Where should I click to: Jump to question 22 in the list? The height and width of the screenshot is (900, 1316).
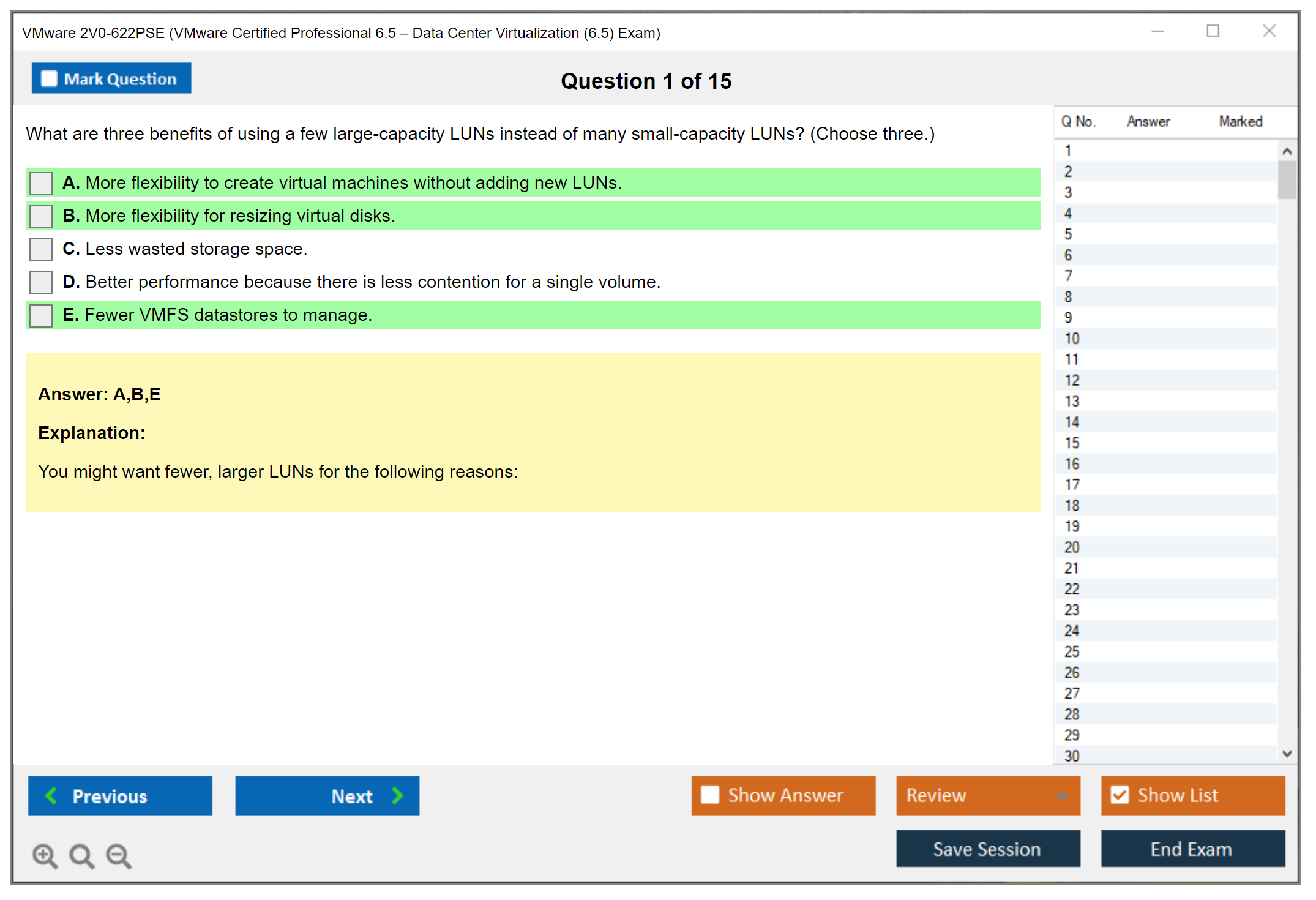1072,589
